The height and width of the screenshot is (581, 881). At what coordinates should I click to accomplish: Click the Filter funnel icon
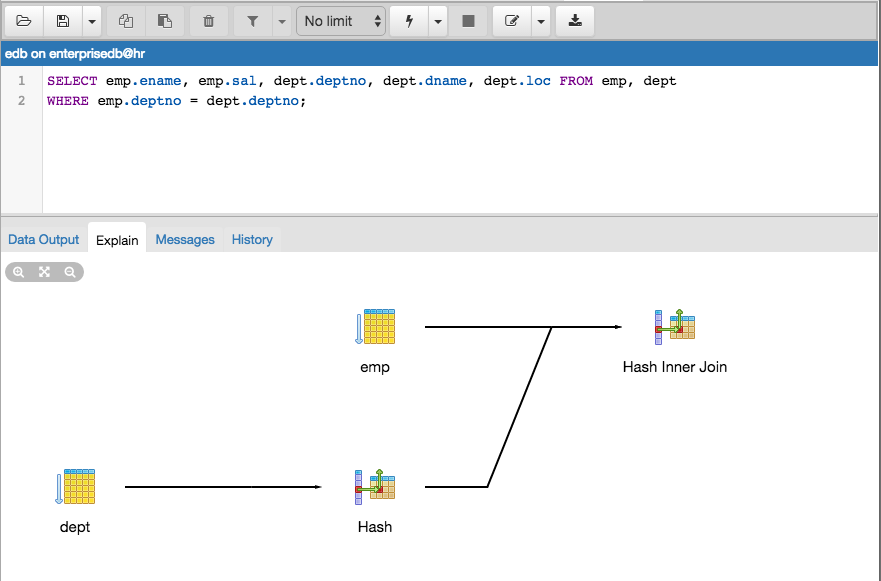(x=253, y=21)
